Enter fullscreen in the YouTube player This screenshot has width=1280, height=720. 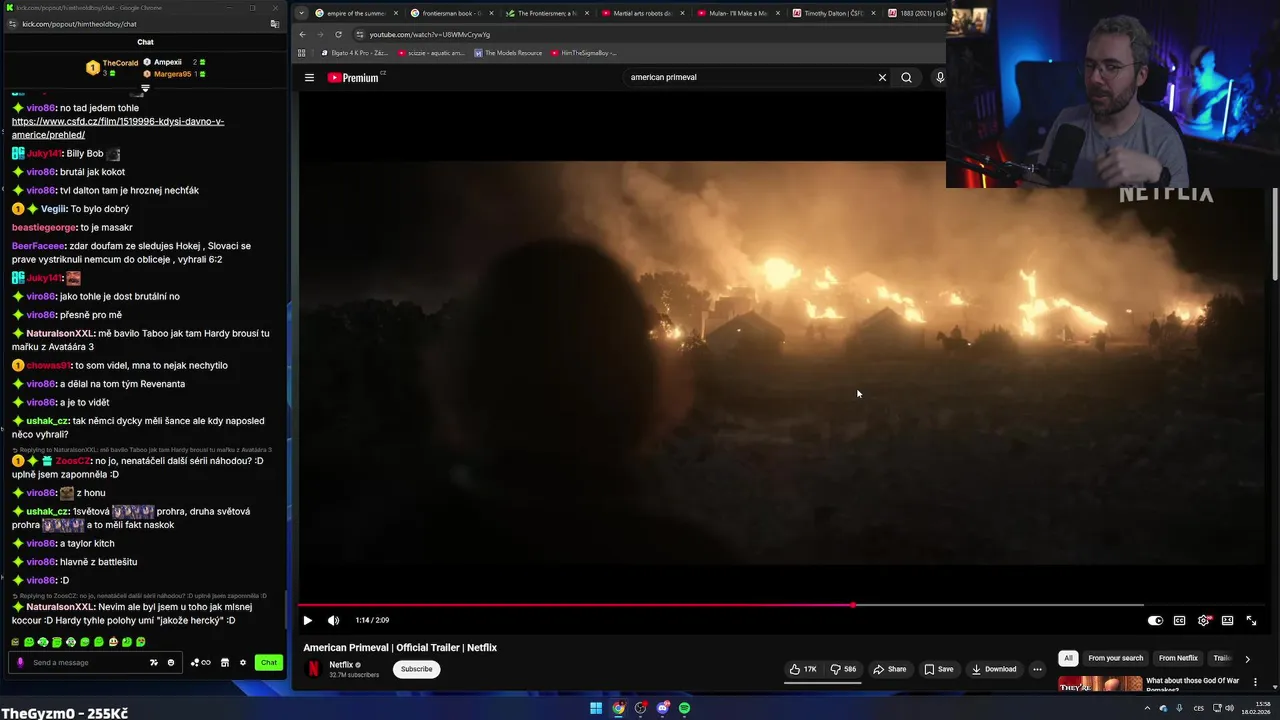pos(1251,620)
